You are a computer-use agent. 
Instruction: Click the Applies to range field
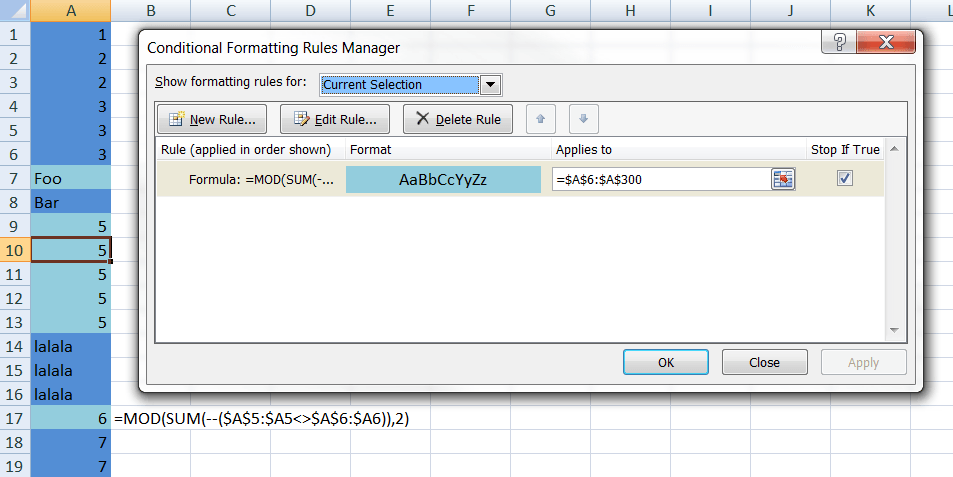click(658, 179)
